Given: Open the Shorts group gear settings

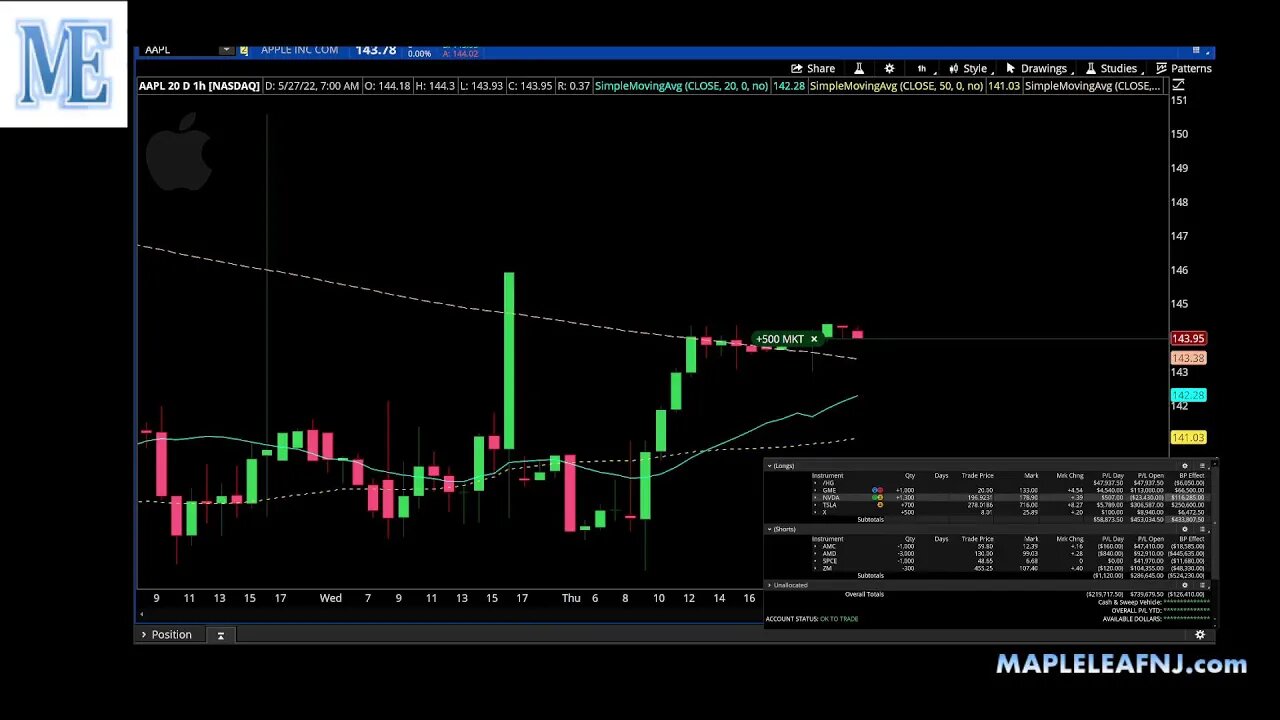Looking at the screenshot, I should pyautogui.click(x=1185, y=529).
